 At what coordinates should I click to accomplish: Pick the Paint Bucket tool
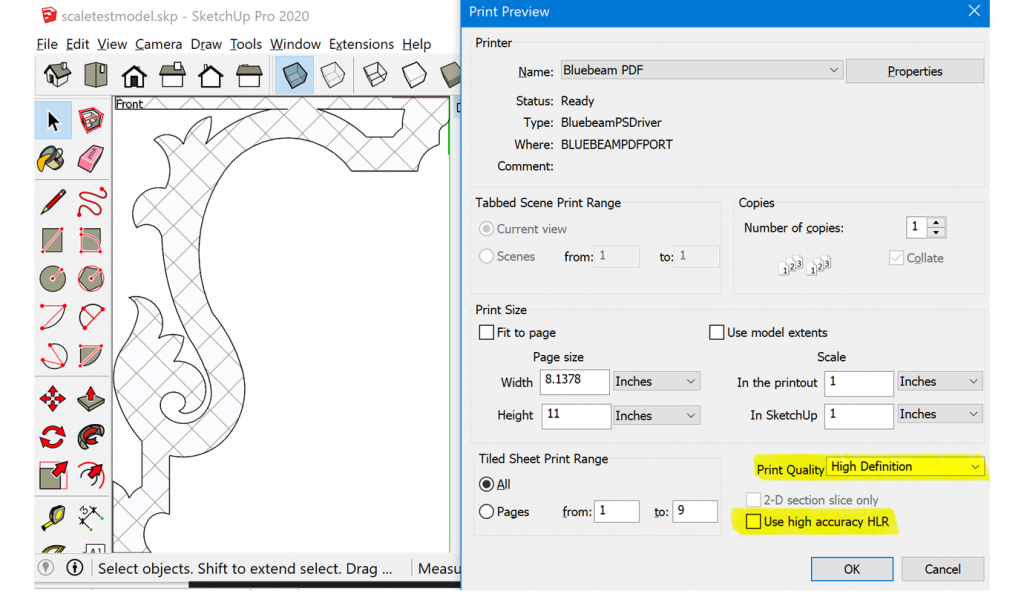coord(52,159)
